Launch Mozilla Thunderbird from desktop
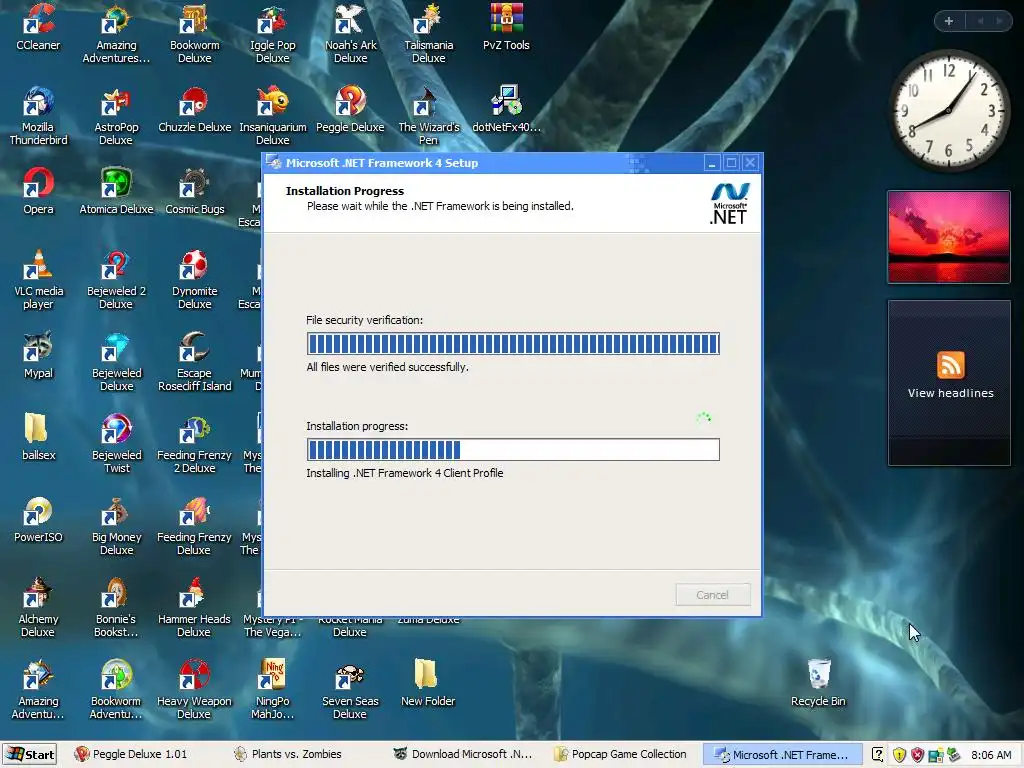 [38, 102]
